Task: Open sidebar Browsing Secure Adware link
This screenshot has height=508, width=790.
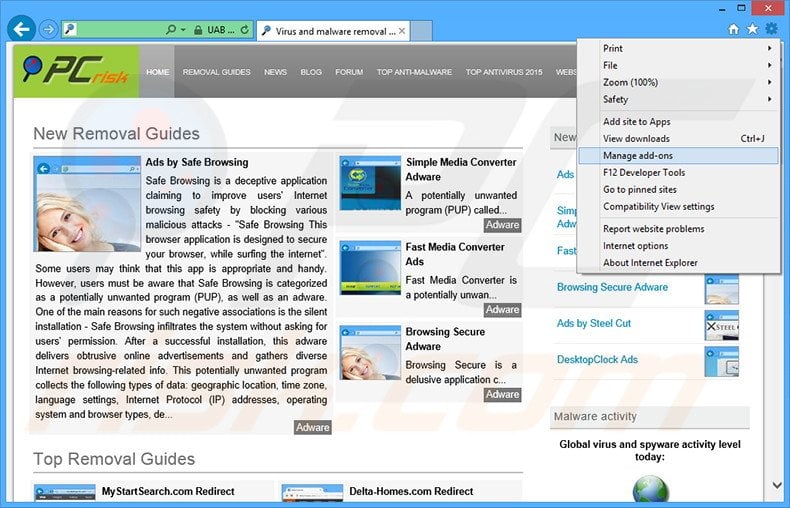Action: [612, 287]
